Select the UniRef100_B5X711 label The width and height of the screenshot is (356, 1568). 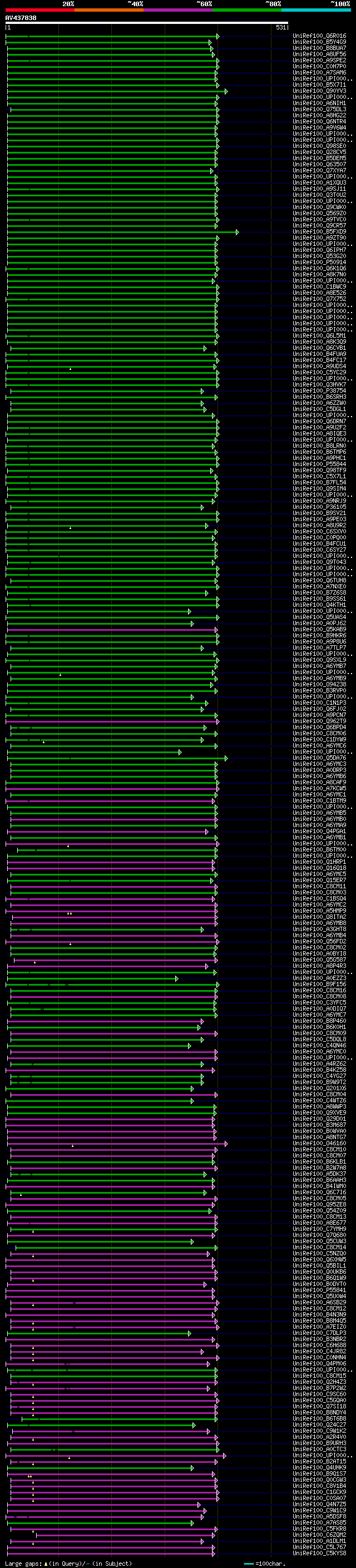point(319,85)
